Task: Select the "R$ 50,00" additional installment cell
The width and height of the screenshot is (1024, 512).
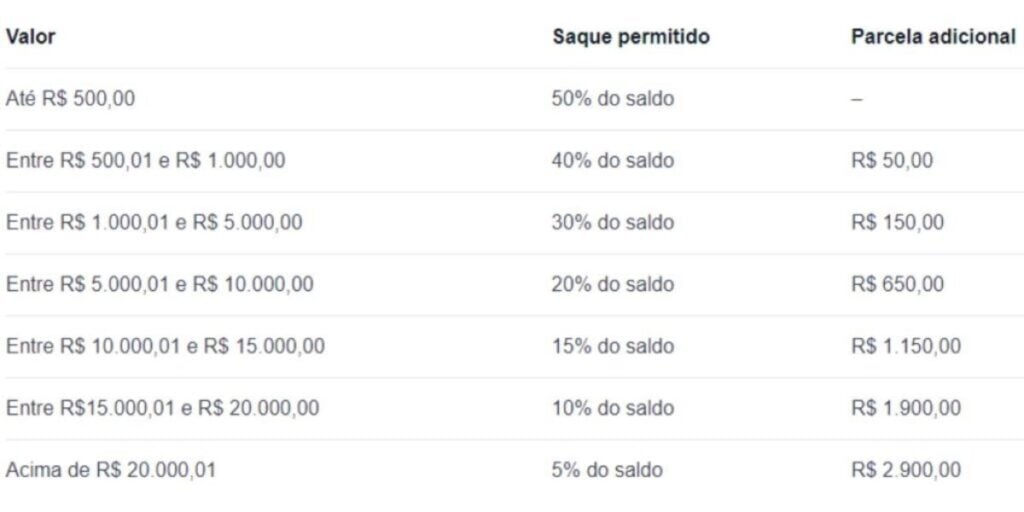Action: pyautogui.click(x=892, y=161)
